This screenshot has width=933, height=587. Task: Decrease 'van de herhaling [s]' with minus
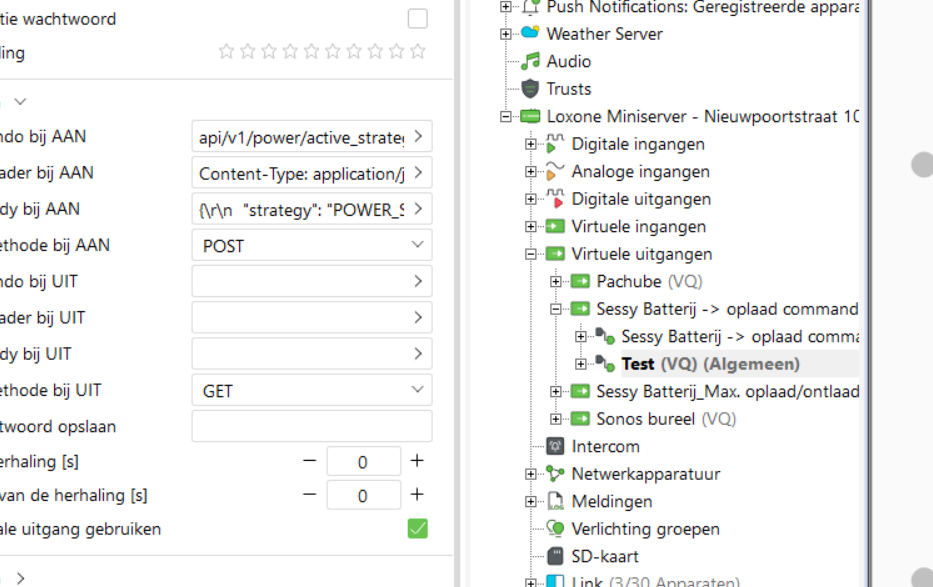(309, 495)
